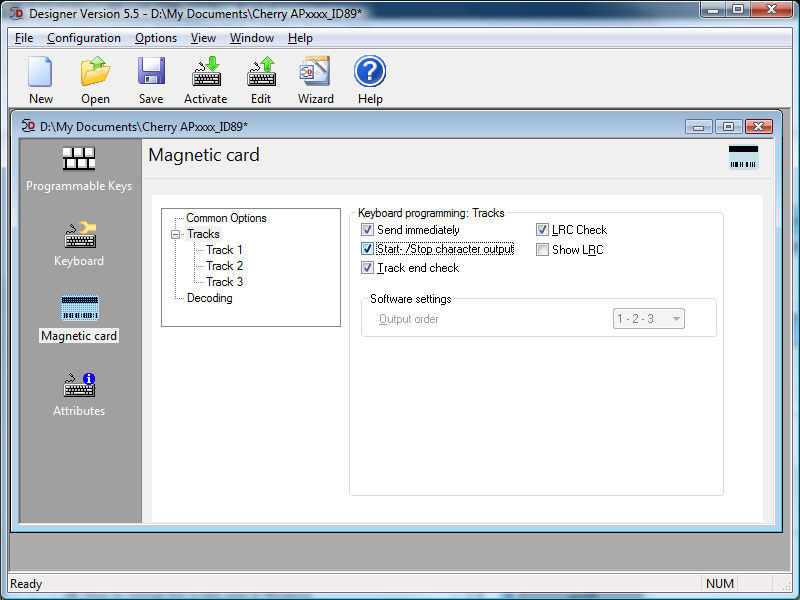The image size is (800, 600).
Task: Toggle the Track end check checkbox
Action: (367, 268)
